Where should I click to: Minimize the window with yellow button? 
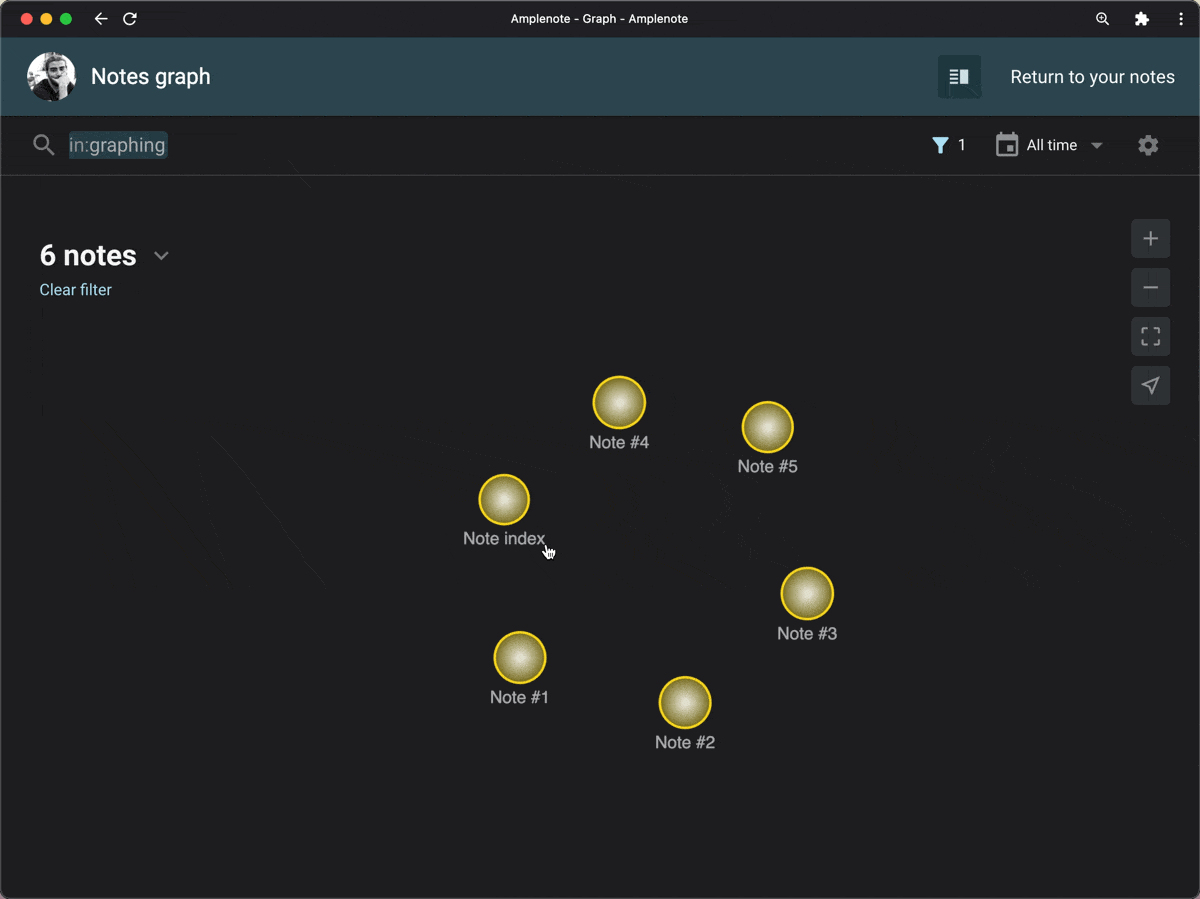click(46, 19)
